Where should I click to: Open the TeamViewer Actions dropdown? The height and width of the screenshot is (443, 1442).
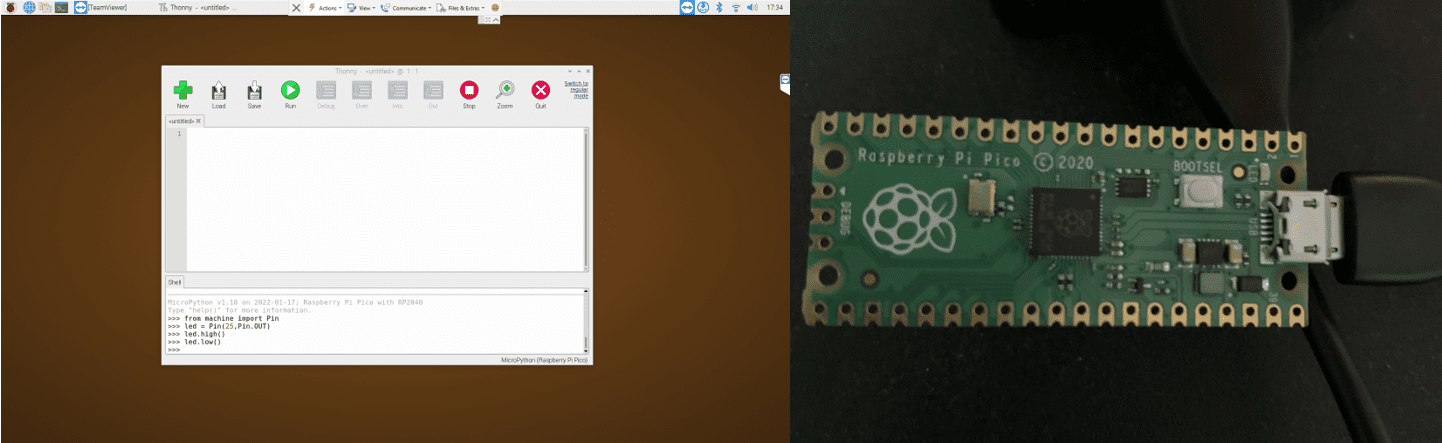point(325,7)
